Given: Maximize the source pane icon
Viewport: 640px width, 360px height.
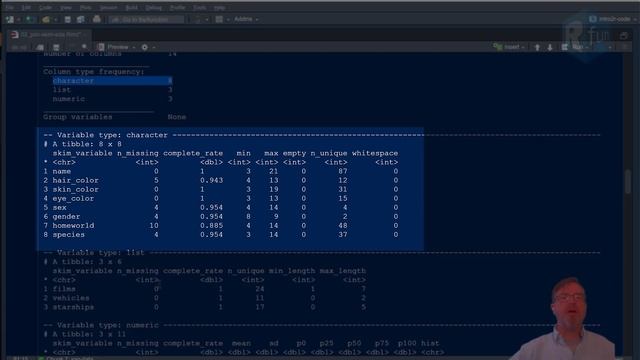Looking at the screenshot, I should pos(623,36).
